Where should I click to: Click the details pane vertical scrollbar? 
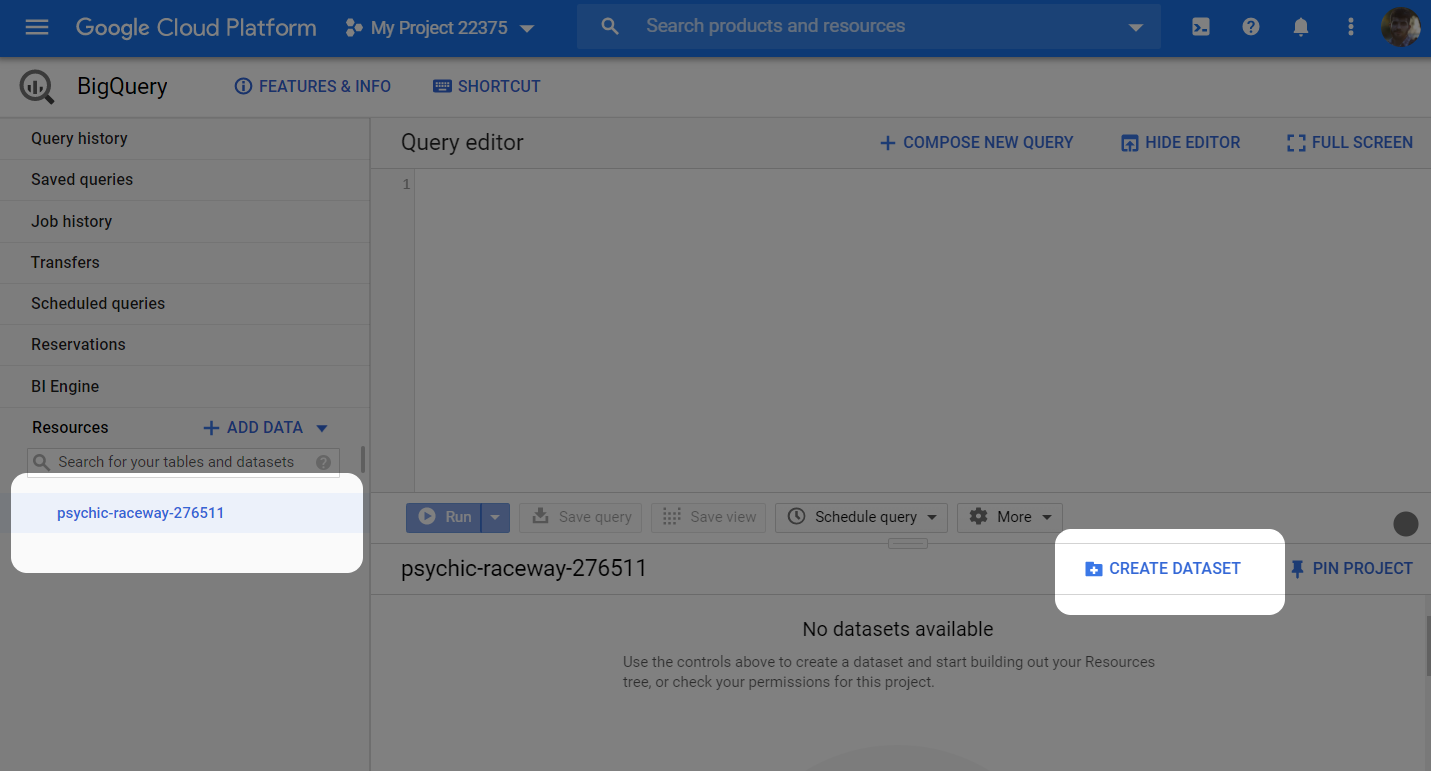coord(1427,647)
